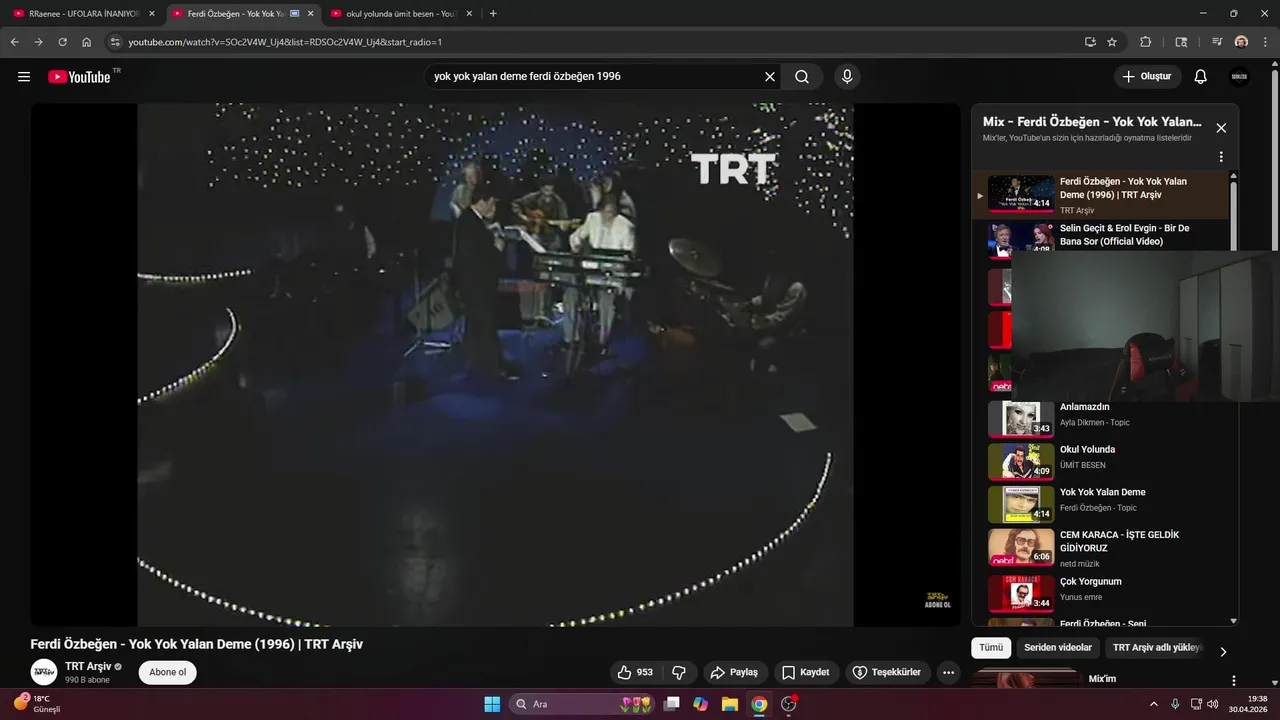Play CEM KARACA - İŞTE GELDİK GİDİYORUZ
This screenshot has width=1280, height=720.
tap(1100, 547)
